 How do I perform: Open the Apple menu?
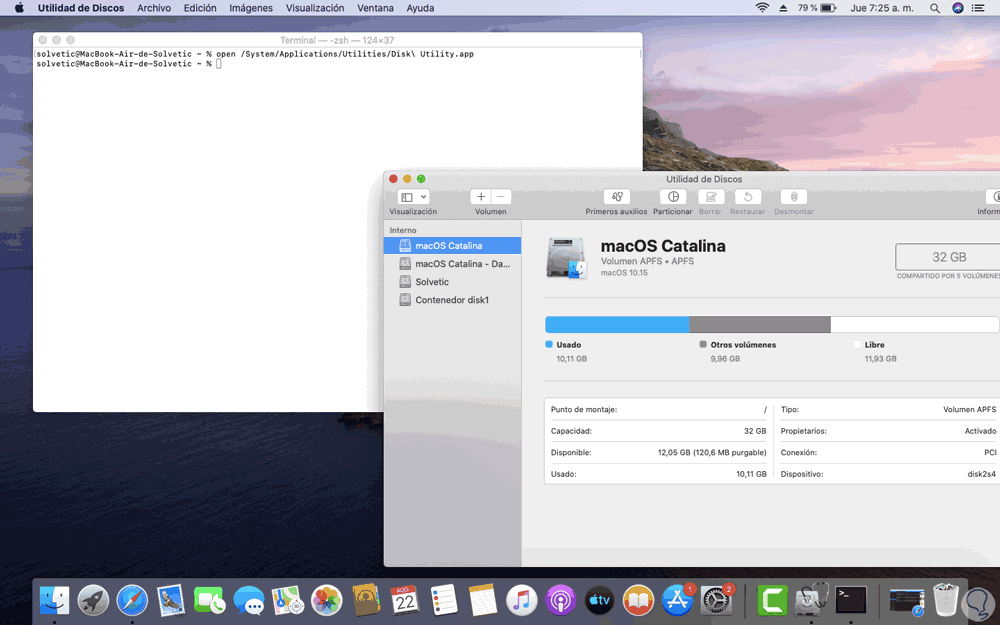(19, 8)
